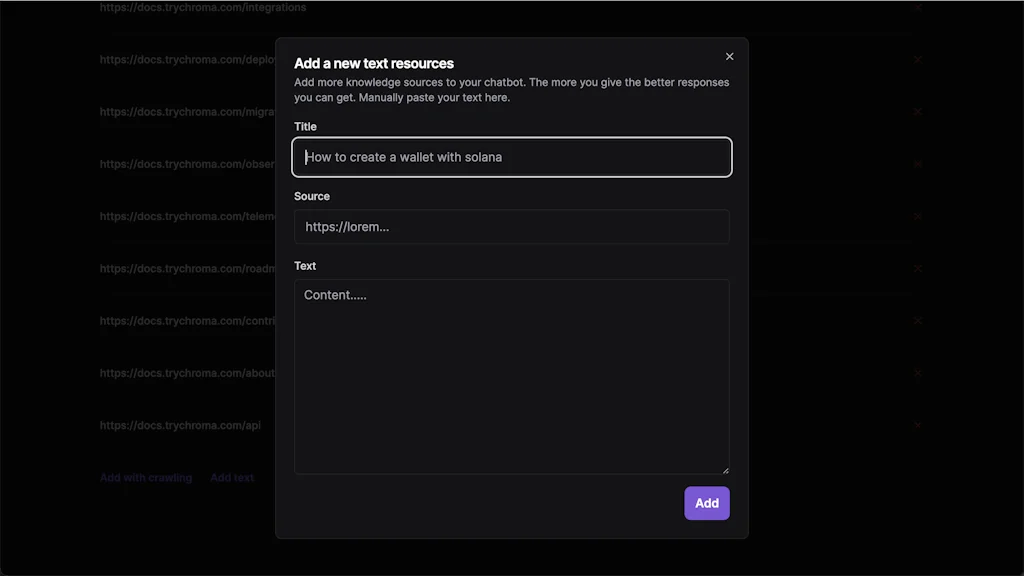Delete the roadmap URL entry
The height and width of the screenshot is (576, 1024).
(x=918, y=268)
